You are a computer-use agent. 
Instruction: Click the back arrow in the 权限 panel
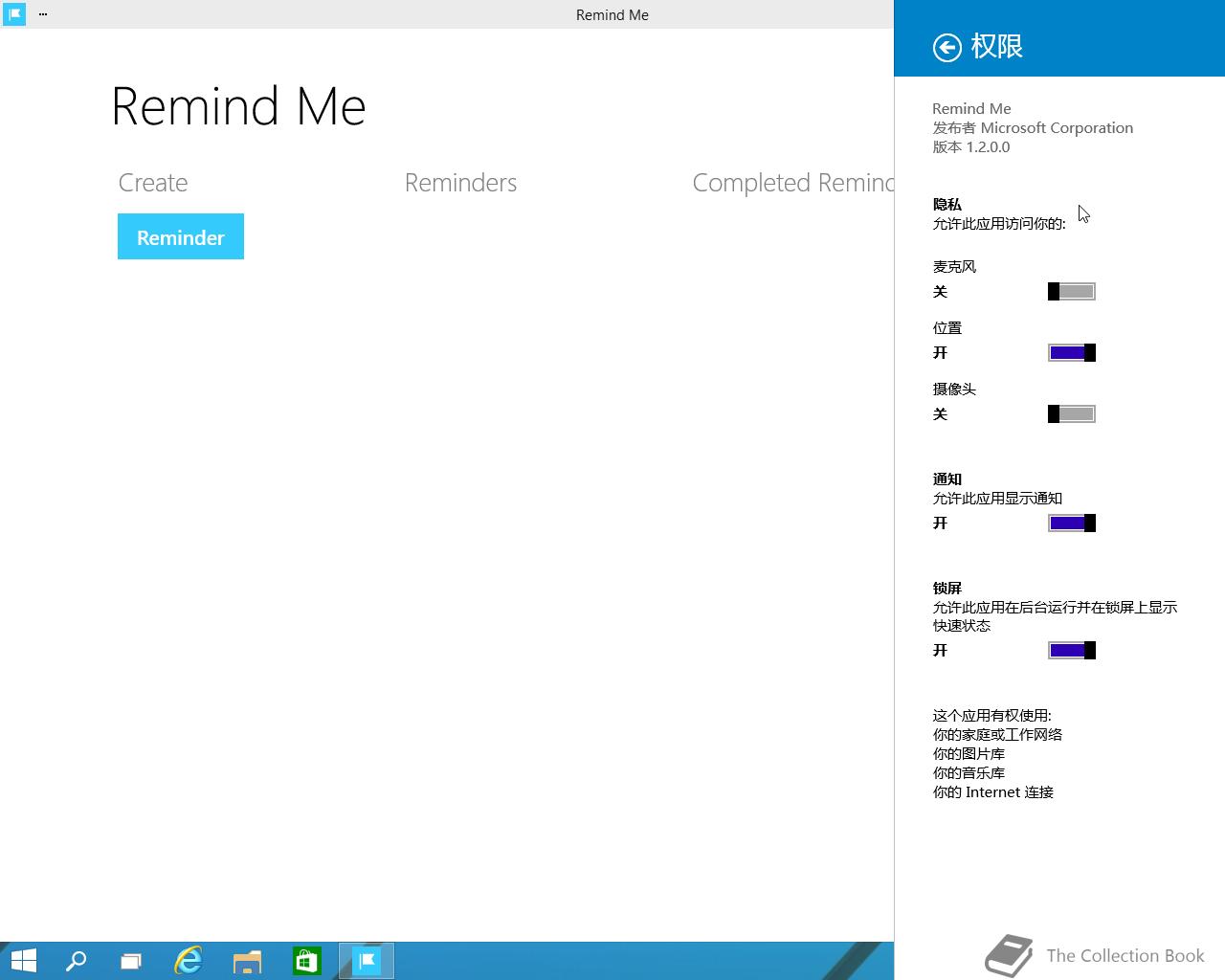[947, 47]
